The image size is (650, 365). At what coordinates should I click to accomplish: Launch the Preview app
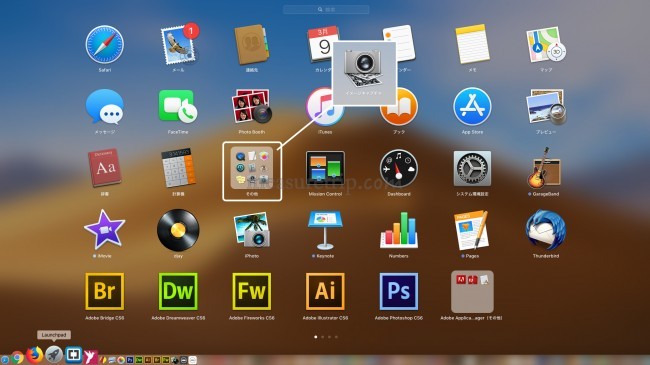coord(546,107)
